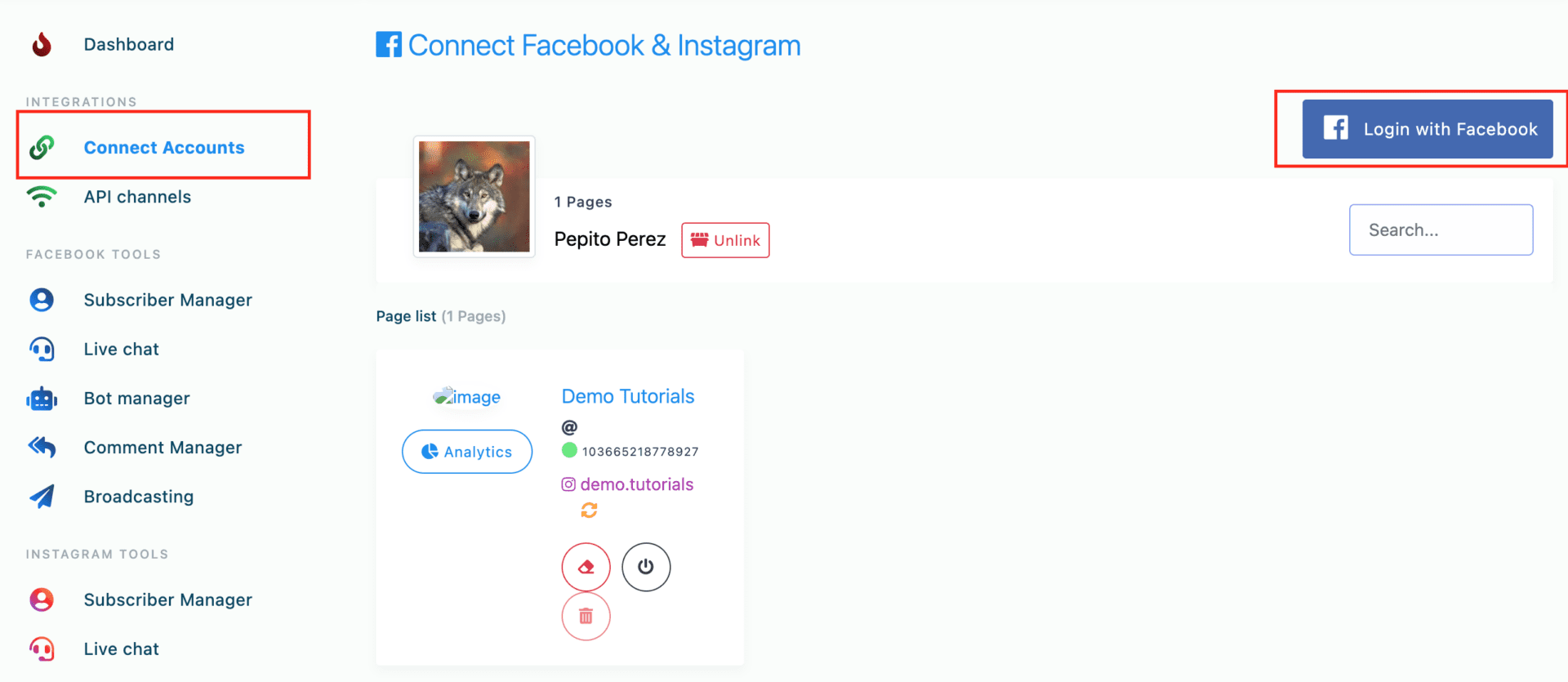Click the Broadcasting paper plane icon
Viewport: 1568px width, 682px height.
[42, 497]
